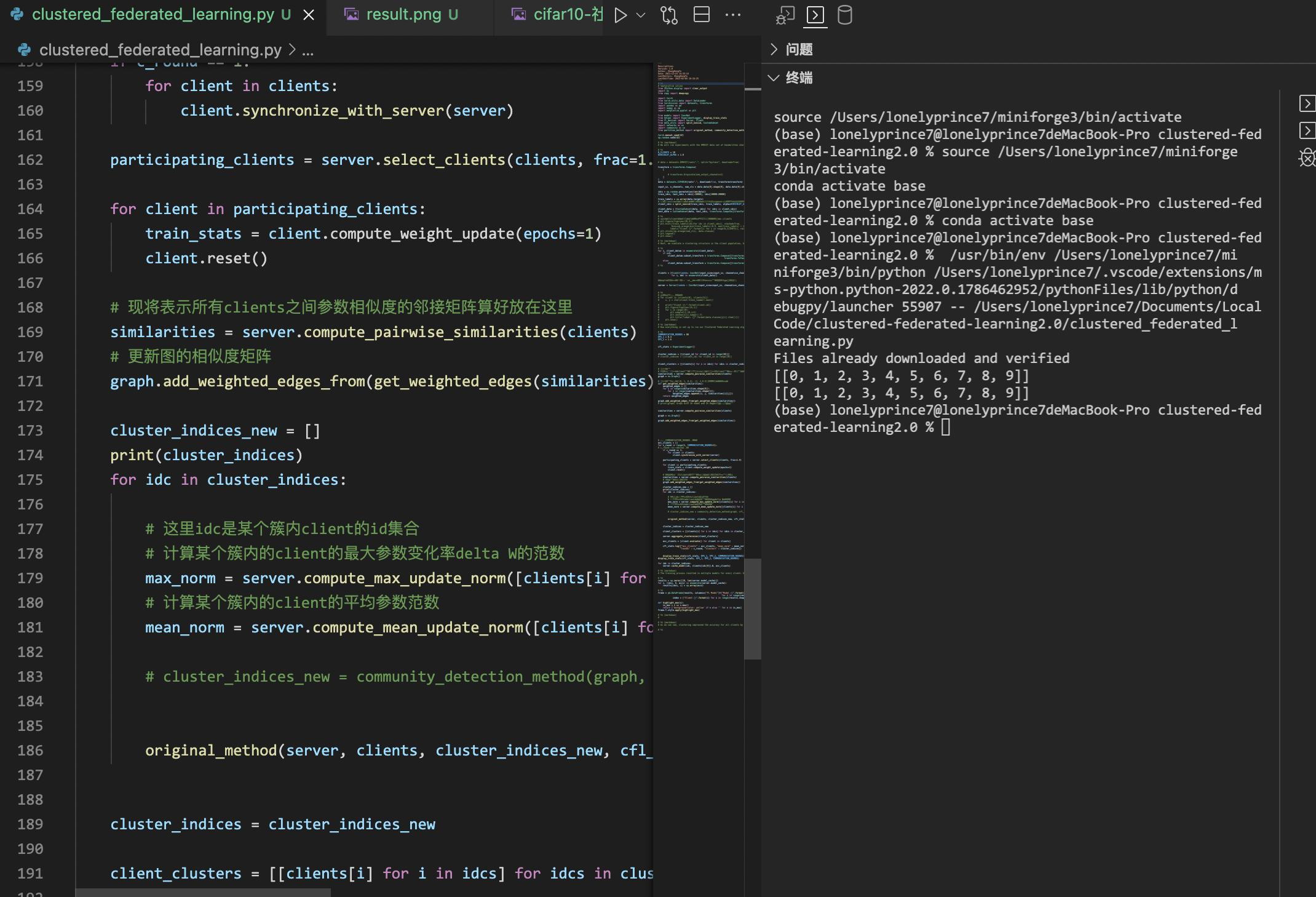Viewport: 1316px width, 897px height.
Task: Click commented 'community_detection_method' on line 183
Action: point(470,677)
